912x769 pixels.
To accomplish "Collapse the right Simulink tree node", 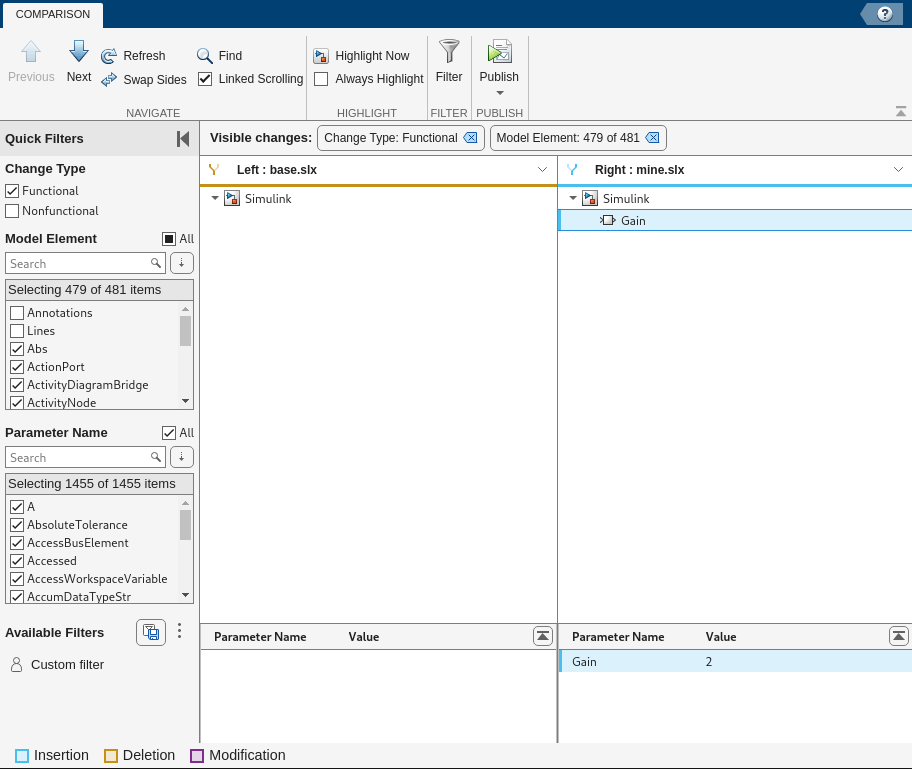I will 573,198.
